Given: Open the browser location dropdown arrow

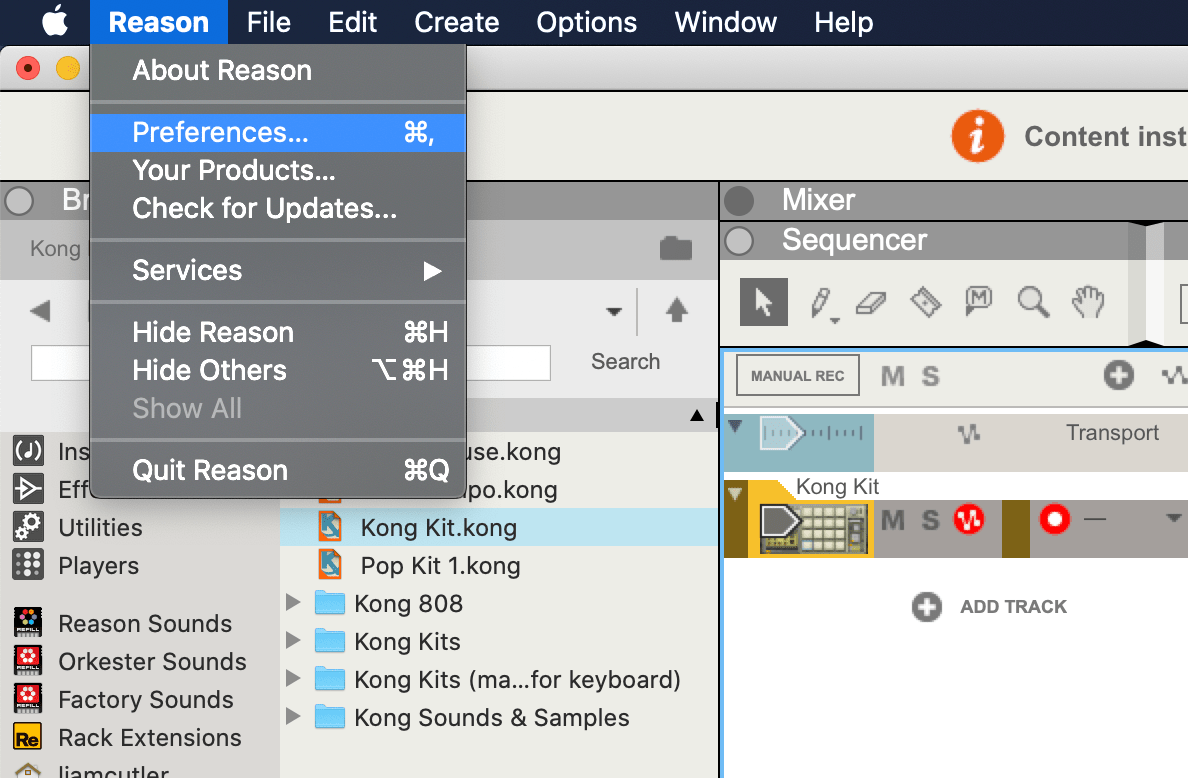Looking at the screenshot, I should (x=614, y=311).
